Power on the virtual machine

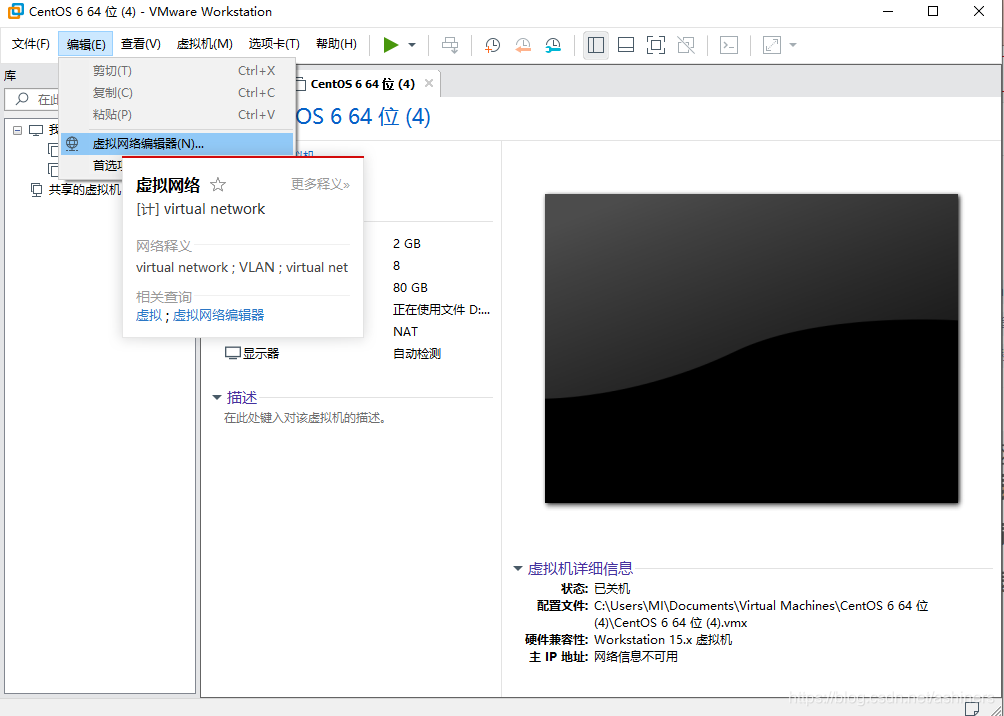pos(391,45)
